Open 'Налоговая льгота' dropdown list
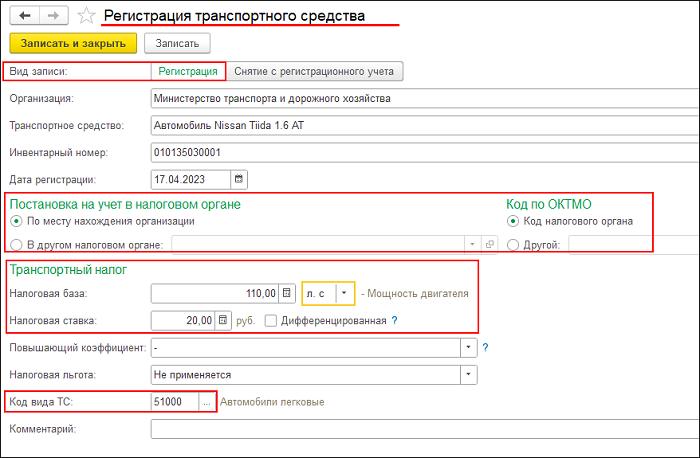Viewport: 700px width, 458px height. (x=467, y=375)
